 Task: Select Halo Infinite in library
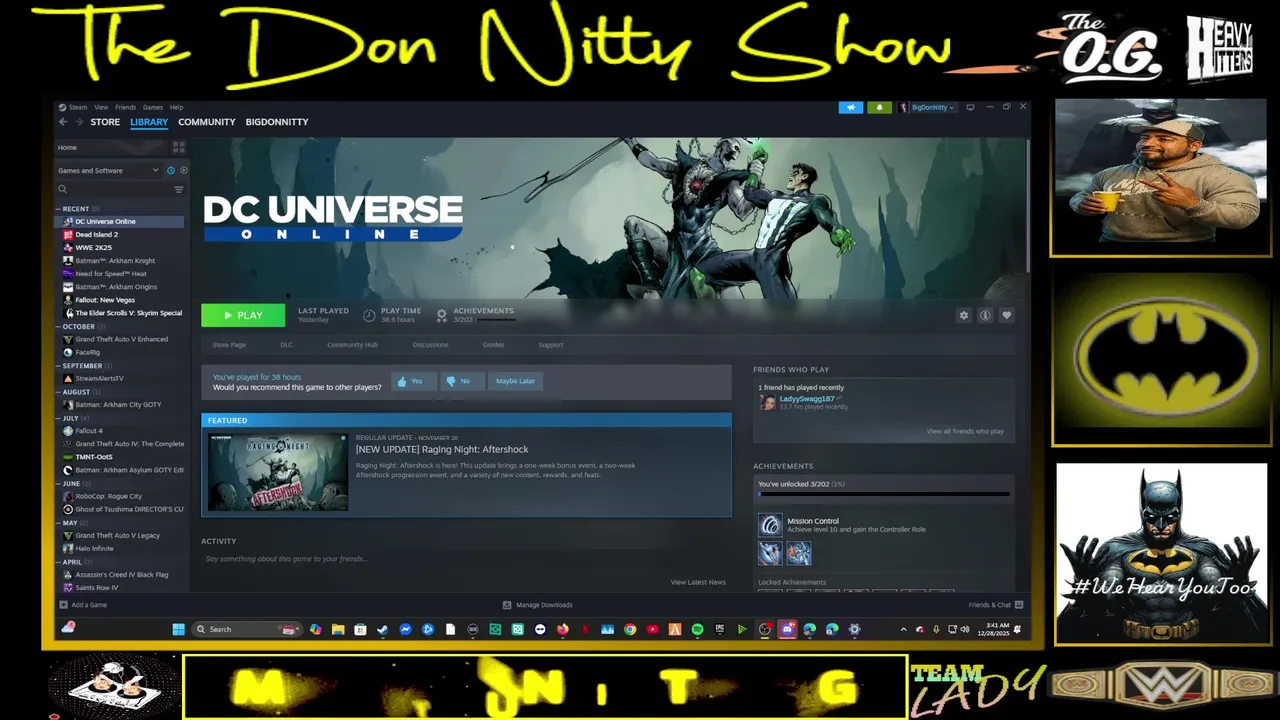(x=94, y=549)
